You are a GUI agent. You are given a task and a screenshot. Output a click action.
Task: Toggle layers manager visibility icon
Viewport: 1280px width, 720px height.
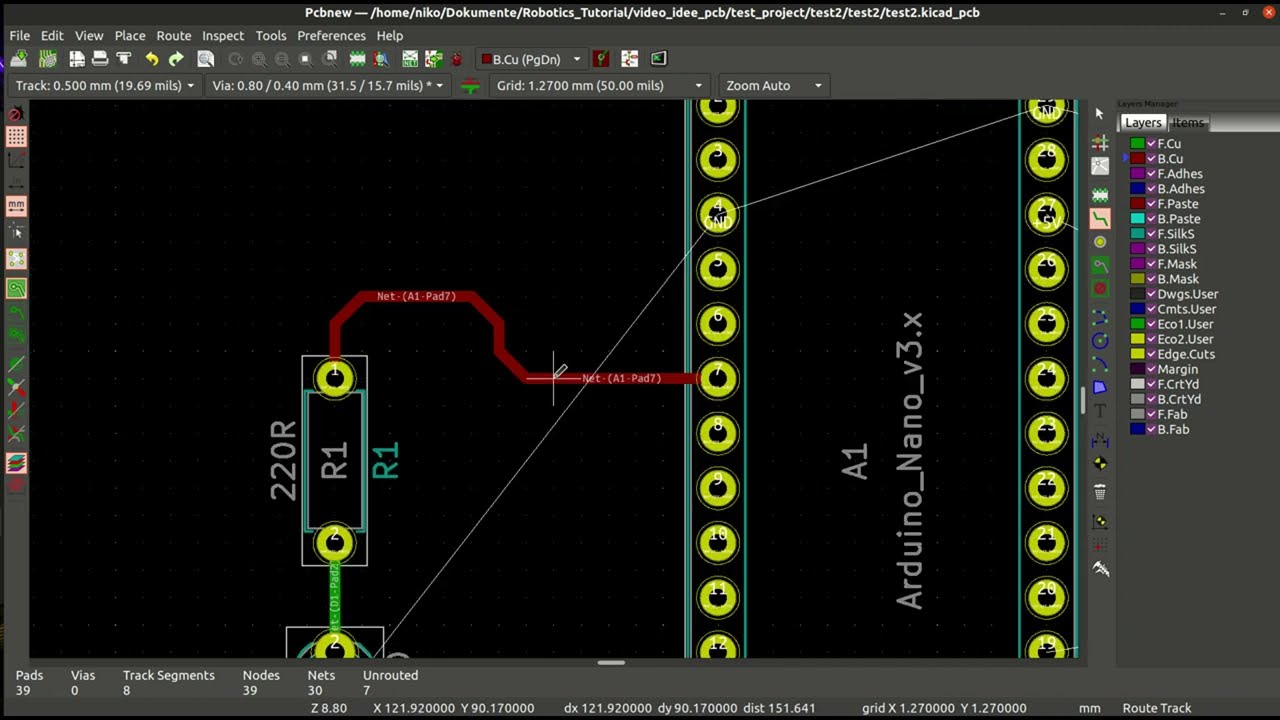(x=16, y=464)
